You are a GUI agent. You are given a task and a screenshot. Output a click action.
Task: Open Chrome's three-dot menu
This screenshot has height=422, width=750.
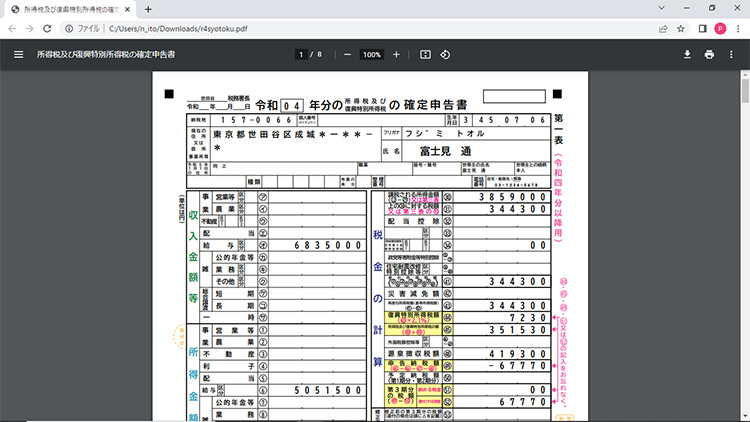(x=737, y=29)
